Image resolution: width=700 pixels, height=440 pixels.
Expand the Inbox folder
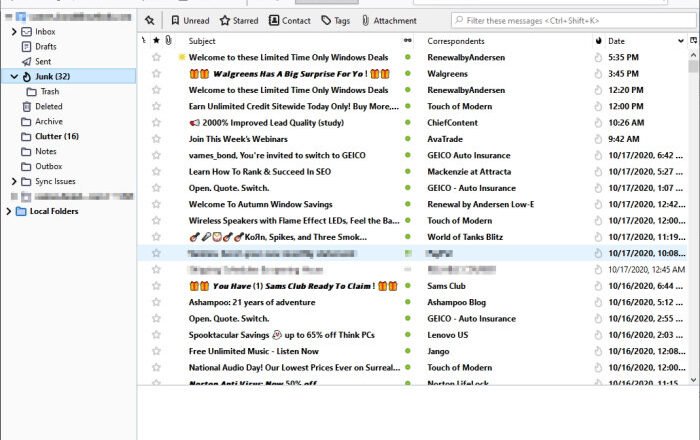coord(14,32)
